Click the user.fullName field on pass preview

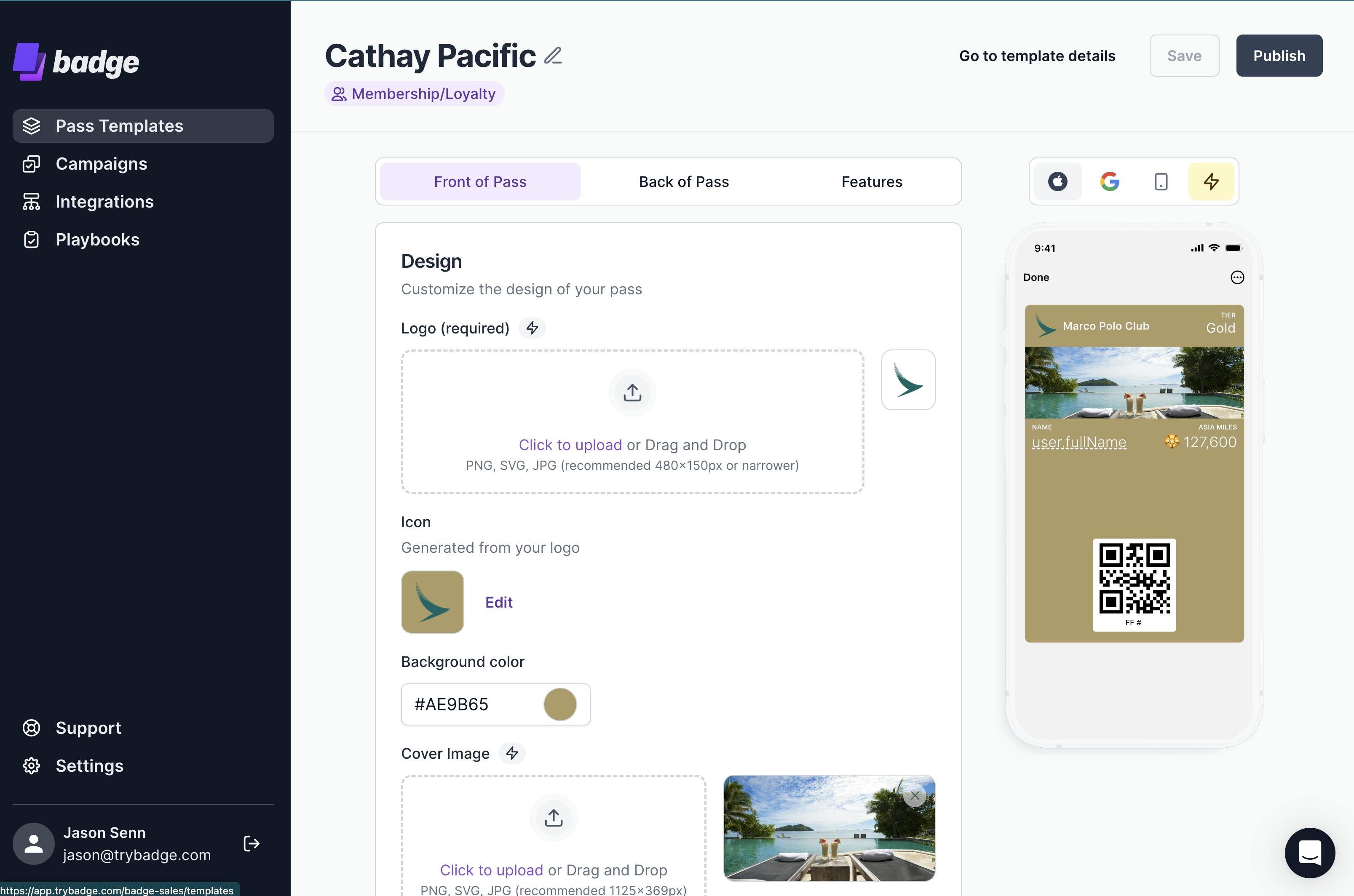pos(1079,442)
